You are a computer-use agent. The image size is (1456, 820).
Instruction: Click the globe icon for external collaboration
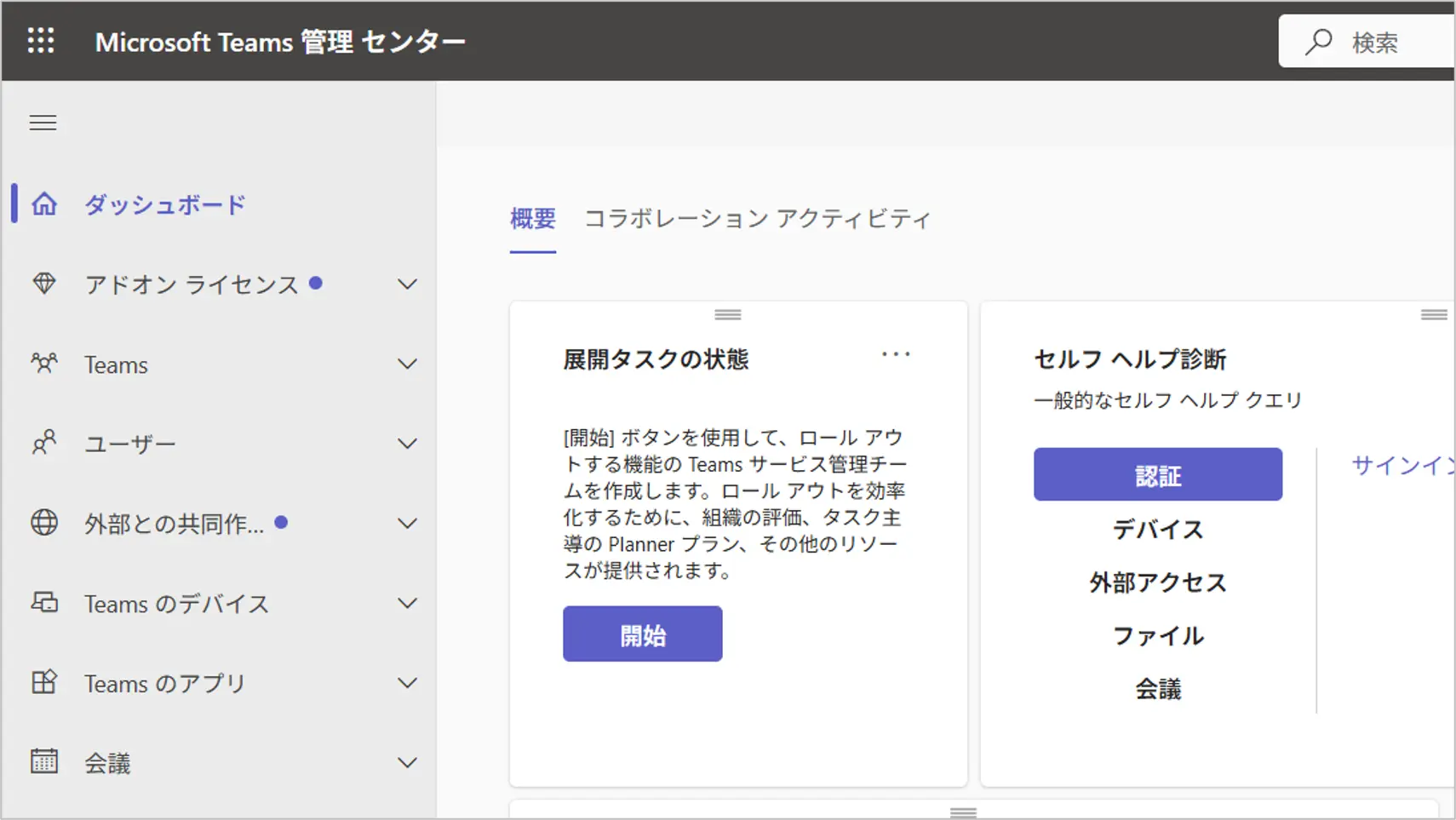click(x=44, y=523)
